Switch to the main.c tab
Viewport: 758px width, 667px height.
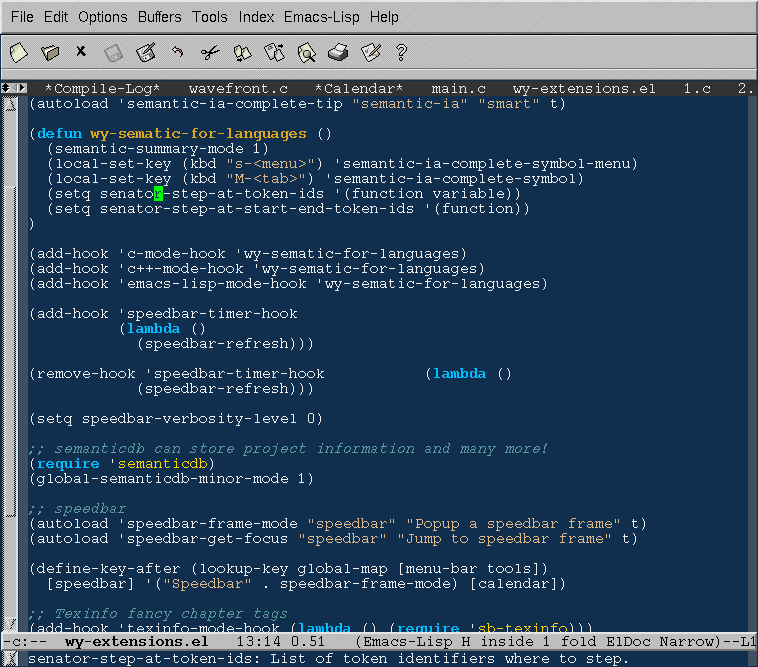click(x=458, y=89)
